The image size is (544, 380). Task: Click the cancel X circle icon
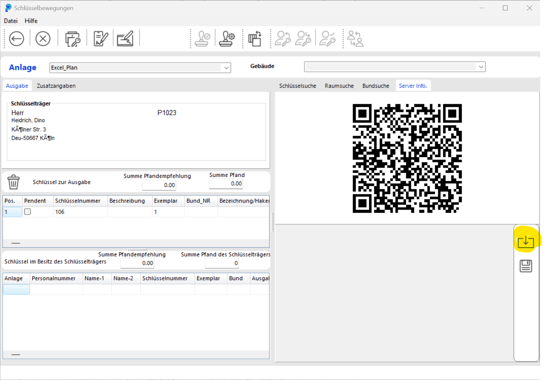(x=43, y=39)
